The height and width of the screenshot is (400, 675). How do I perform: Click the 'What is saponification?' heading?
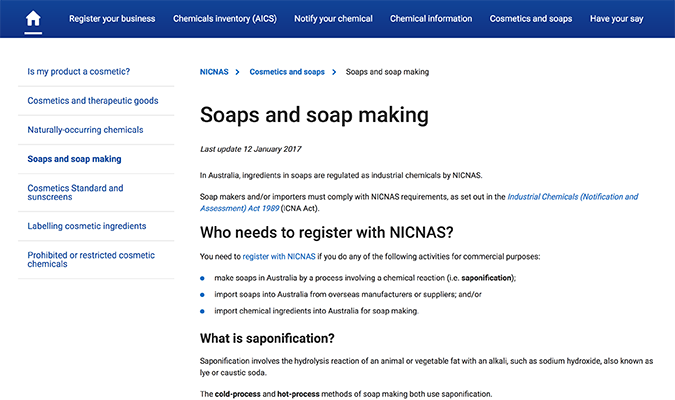pyautogui.click(x=267, y=337)
